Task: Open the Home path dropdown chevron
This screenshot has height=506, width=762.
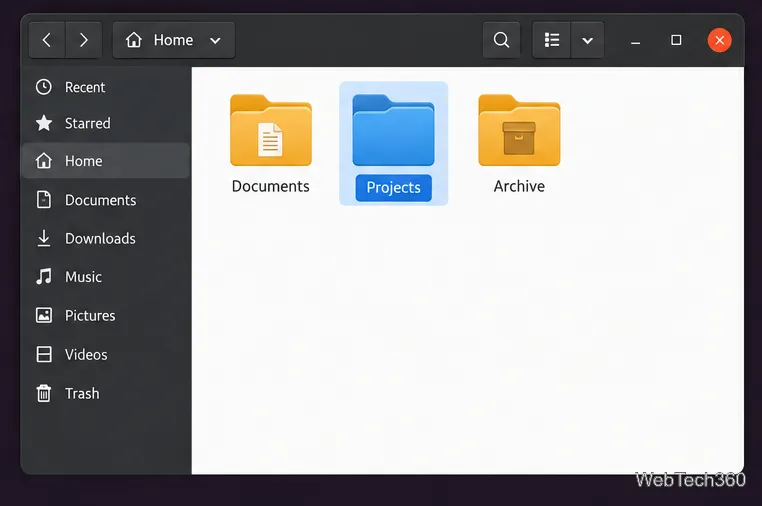Action: click(x=215, y=41)
